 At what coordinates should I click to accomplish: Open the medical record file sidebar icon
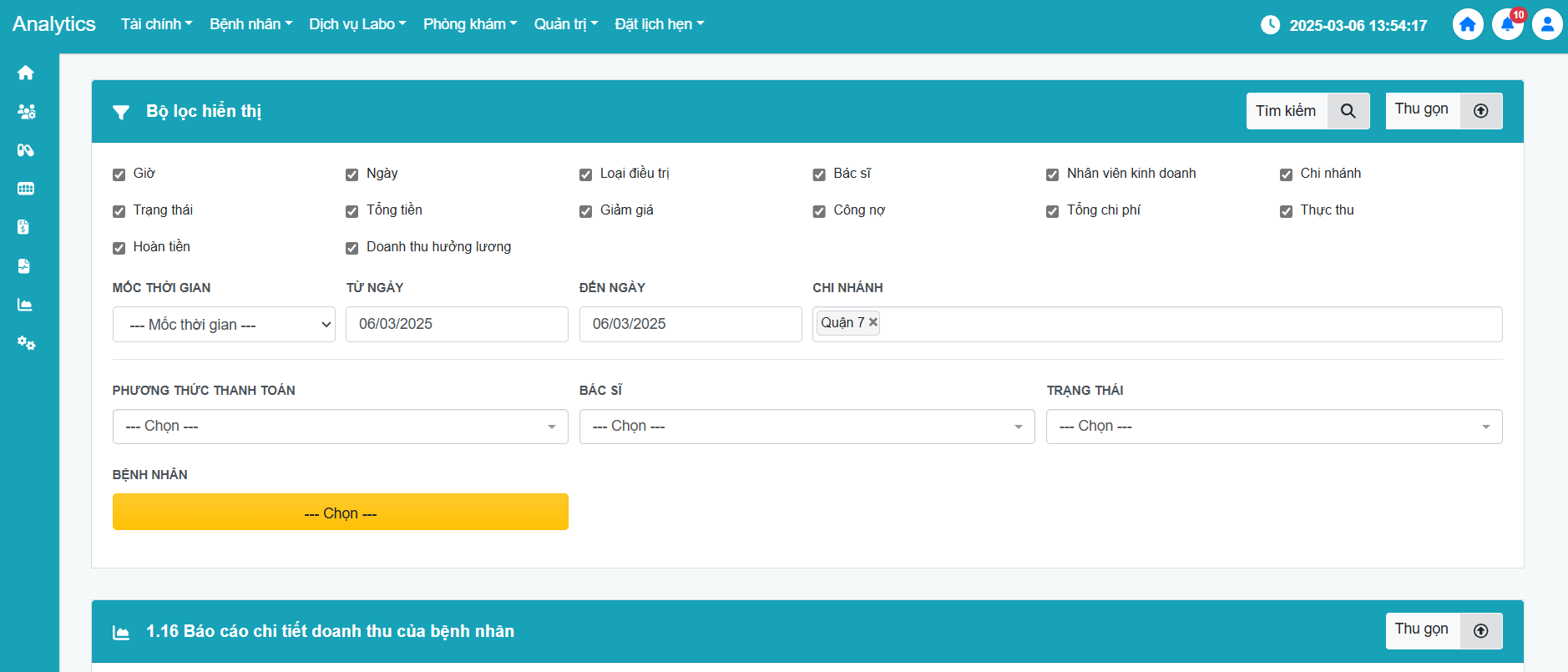point(23,266)
